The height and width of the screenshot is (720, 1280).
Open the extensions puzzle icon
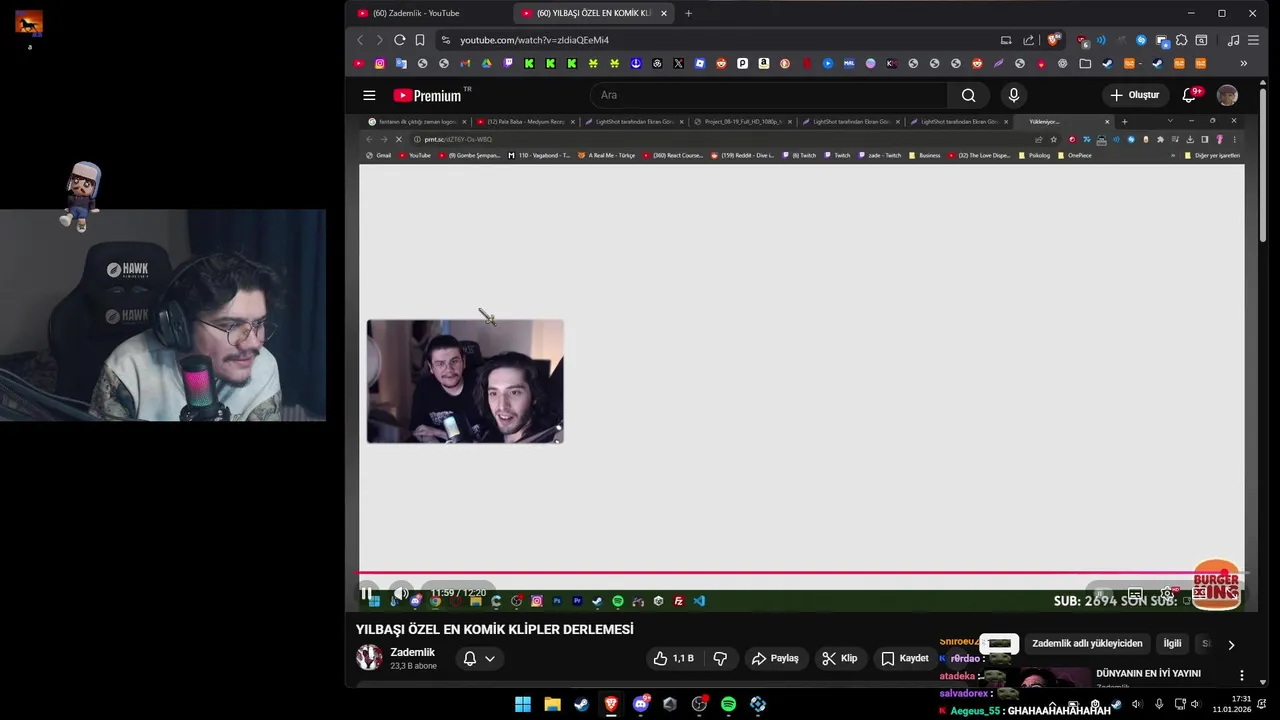(x=1181, y=40)
